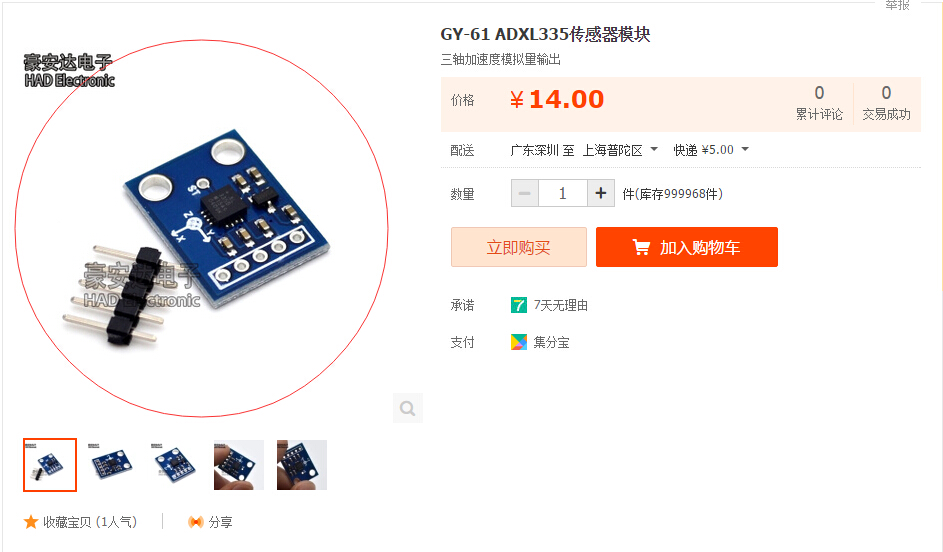
Task: Increase quantity with the plus button
Action: (600, 194)
